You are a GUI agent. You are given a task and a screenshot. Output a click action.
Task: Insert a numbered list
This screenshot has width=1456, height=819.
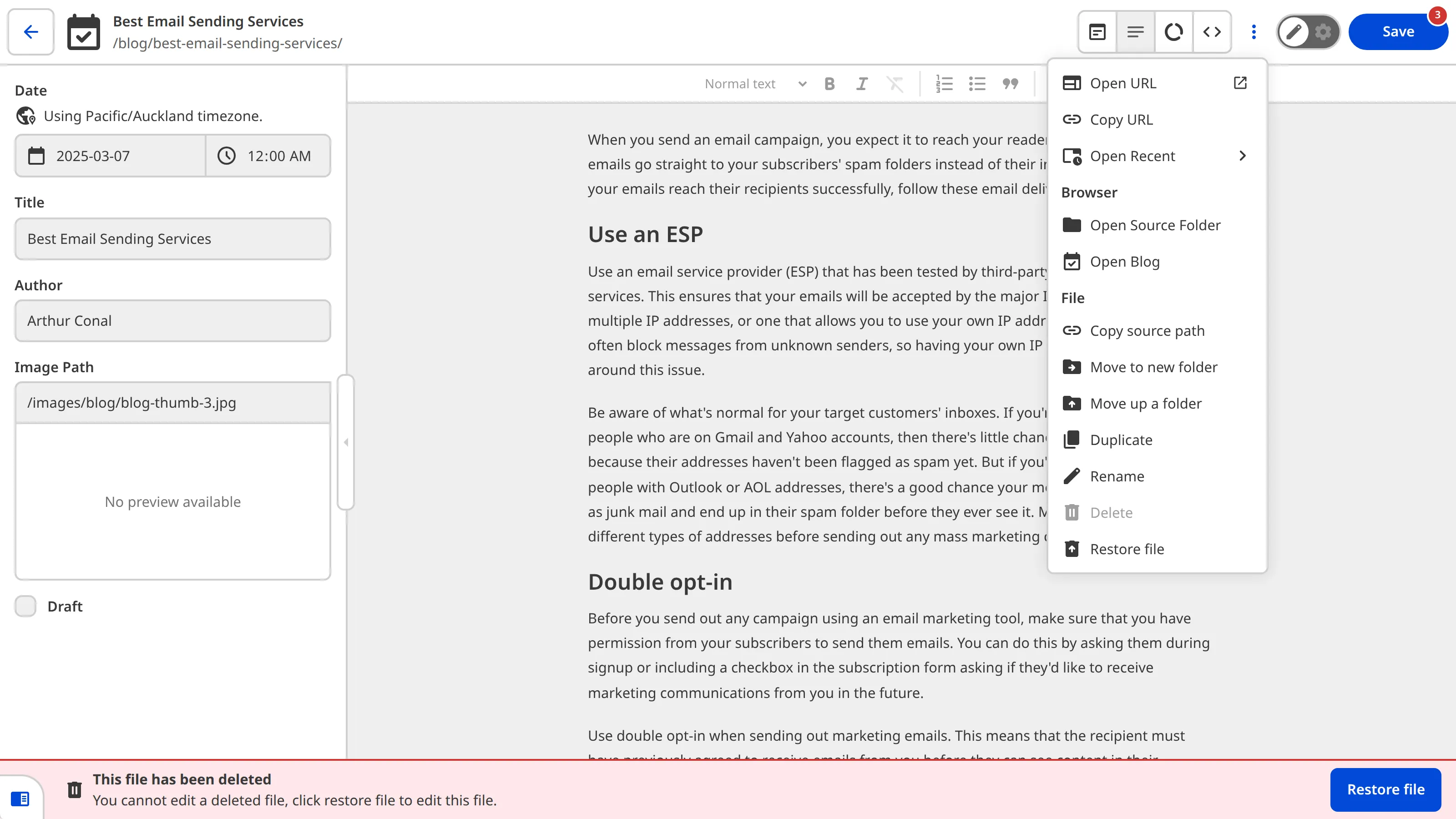[944, 84]
